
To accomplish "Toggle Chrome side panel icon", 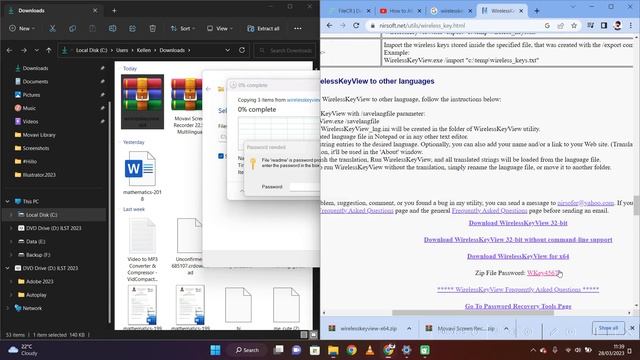I will click(604, 25).
